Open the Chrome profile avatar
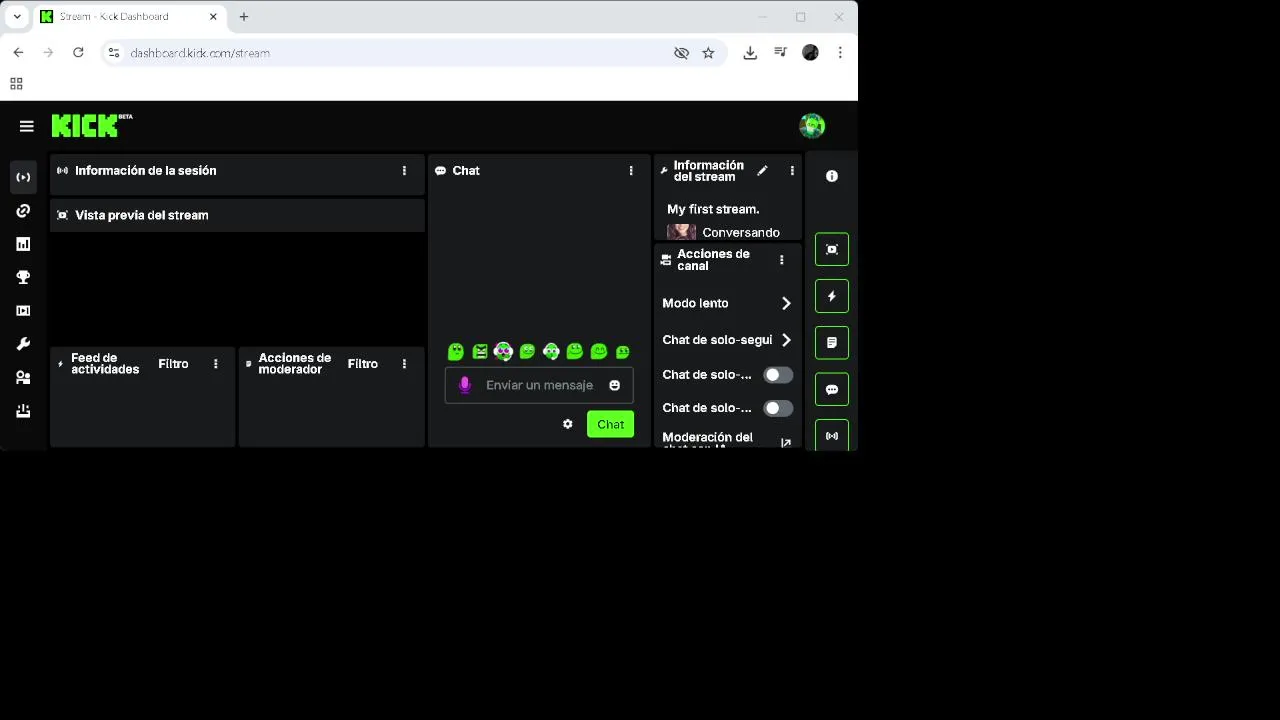Image resolution: width=1280 pixels, height=720 pixels. tap(810, 53)
